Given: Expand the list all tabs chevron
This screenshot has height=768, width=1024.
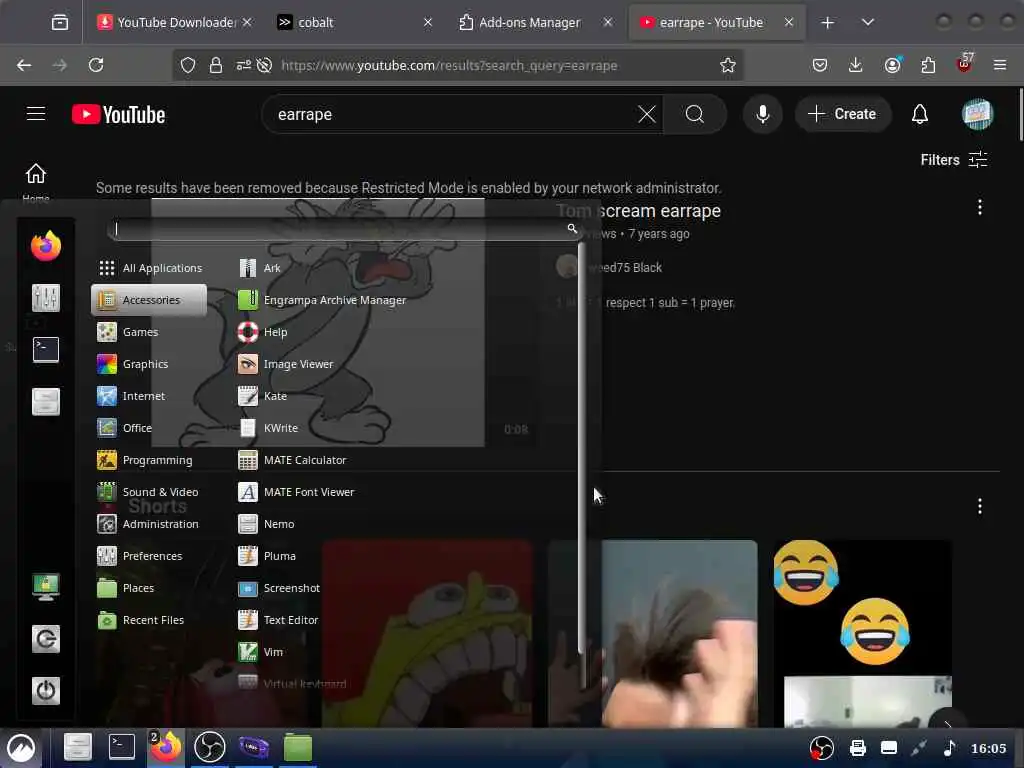Looking at the screenshot, I should click(x=867, y=22).
